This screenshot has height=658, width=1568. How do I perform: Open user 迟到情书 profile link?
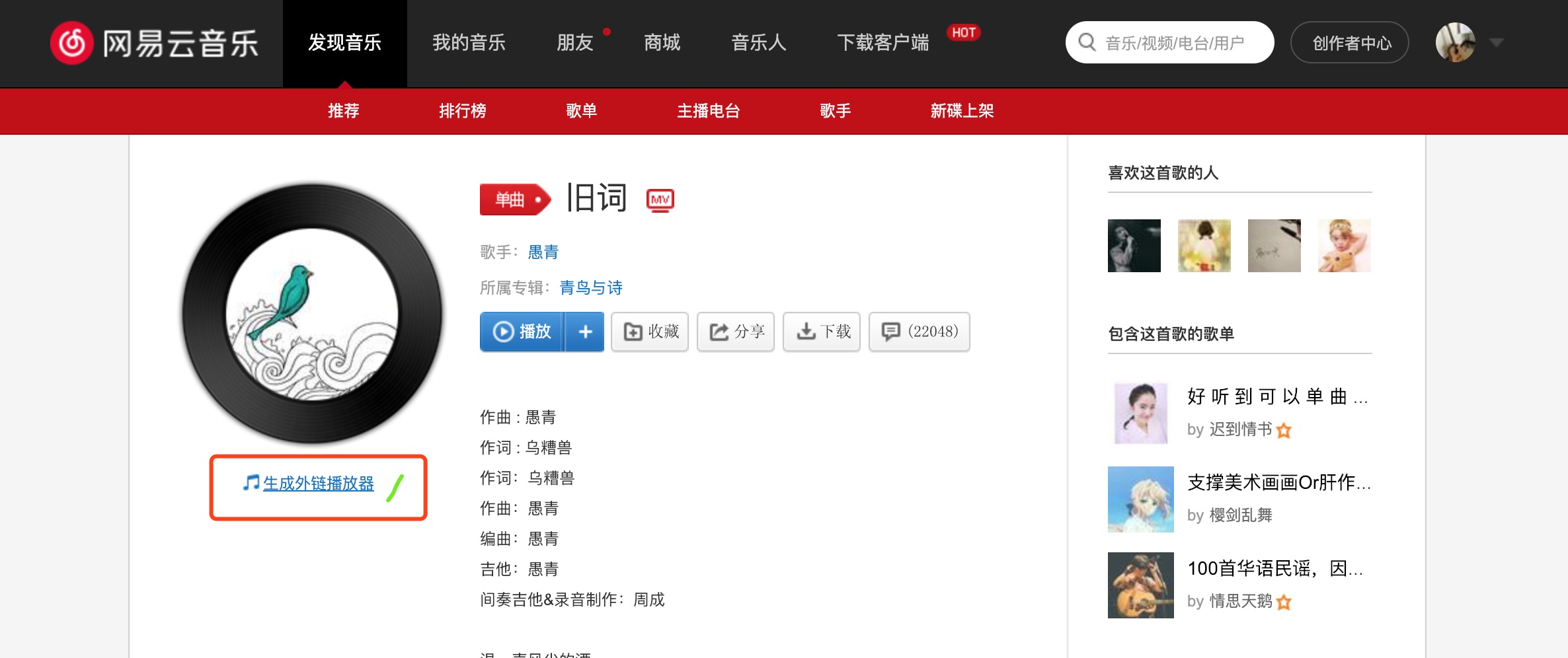(x=1241, y=429)
